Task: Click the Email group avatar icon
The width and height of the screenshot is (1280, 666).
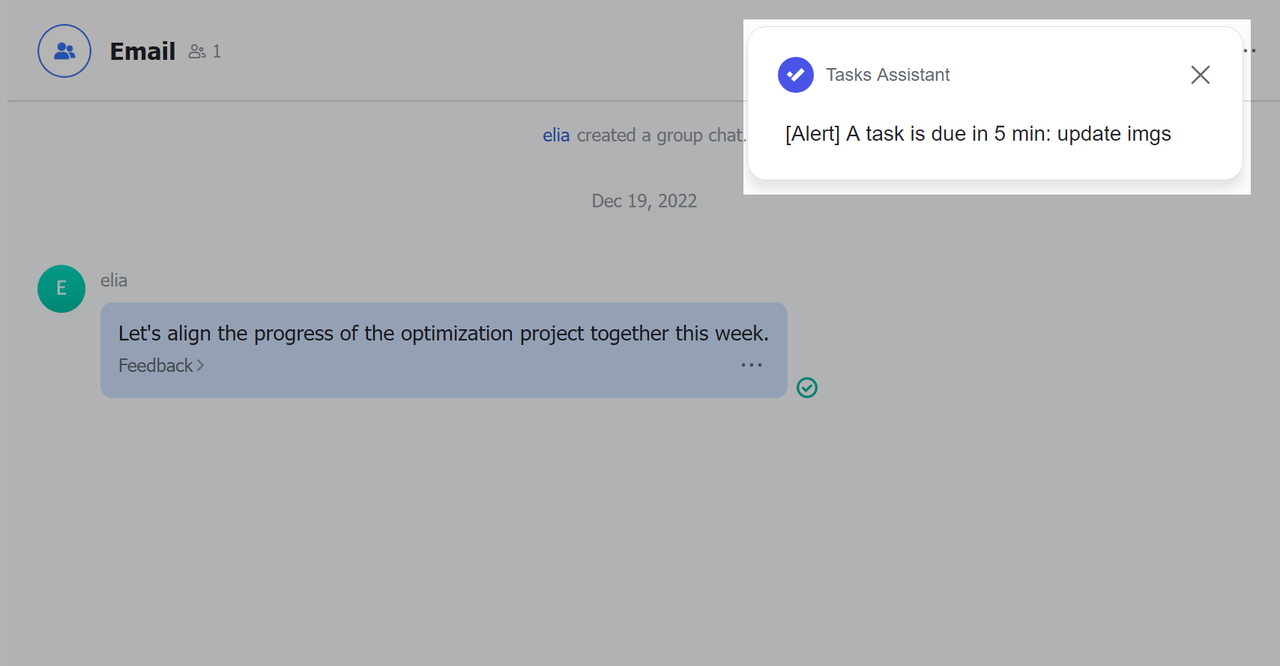Action: coord(64,51)
